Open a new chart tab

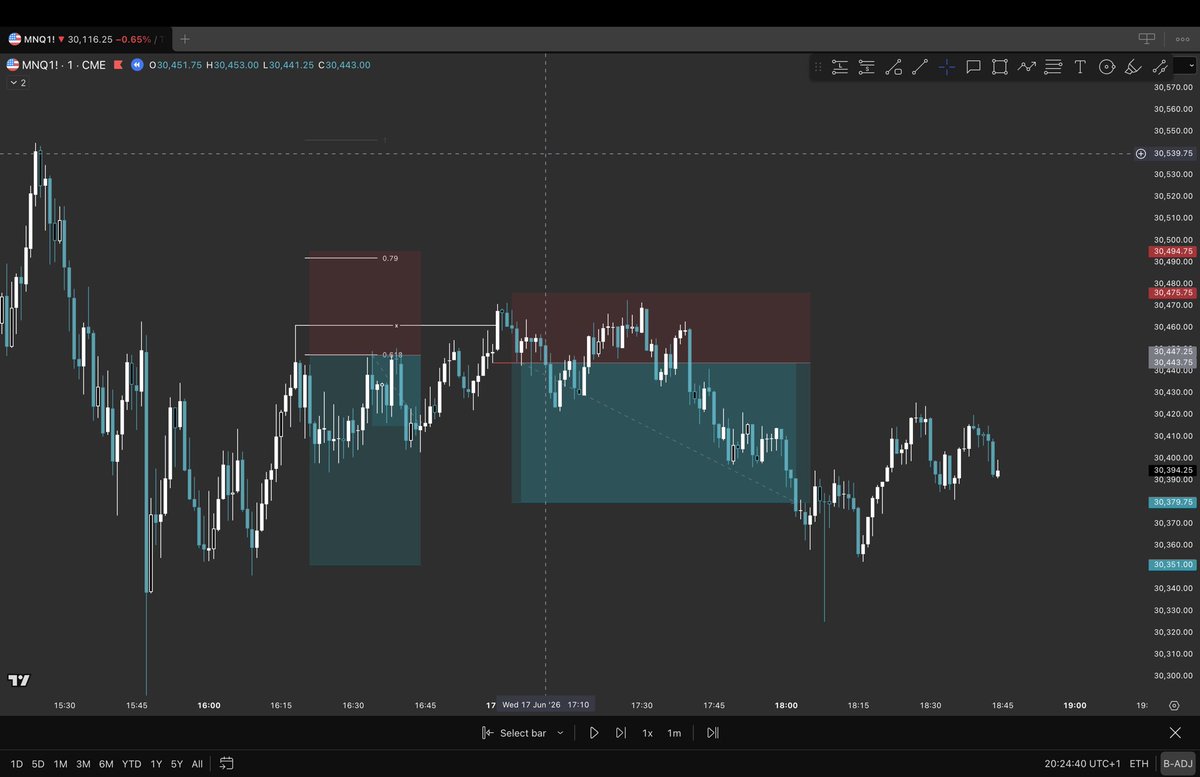click(x=184, y=38)
